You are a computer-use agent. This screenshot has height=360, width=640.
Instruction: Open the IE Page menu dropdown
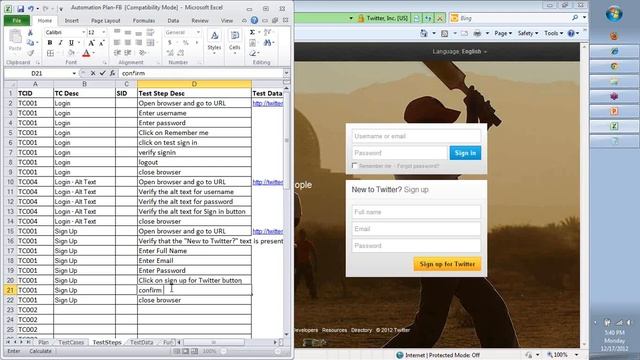503,33
